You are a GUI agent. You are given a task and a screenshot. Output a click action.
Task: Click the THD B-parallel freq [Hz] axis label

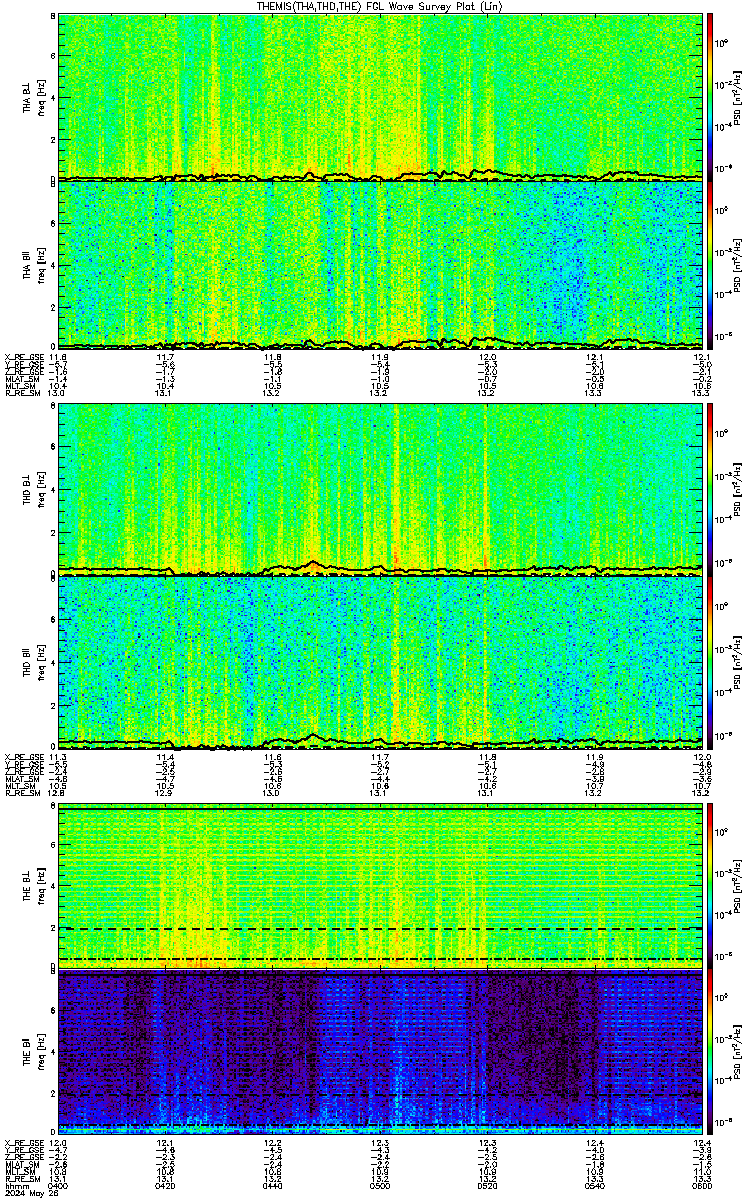[40, 662]
